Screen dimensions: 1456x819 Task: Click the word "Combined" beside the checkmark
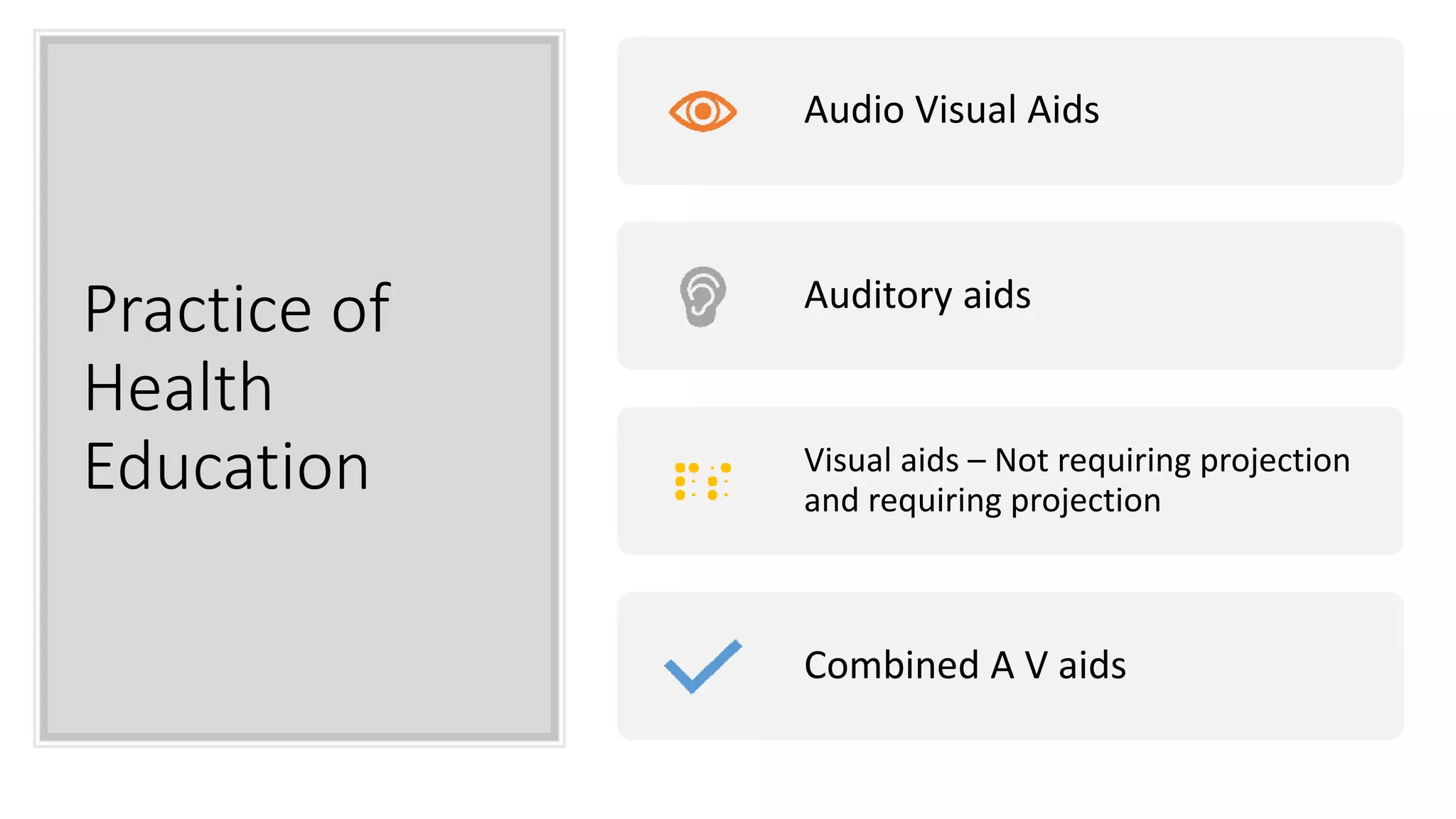click(x=892, y=666)
